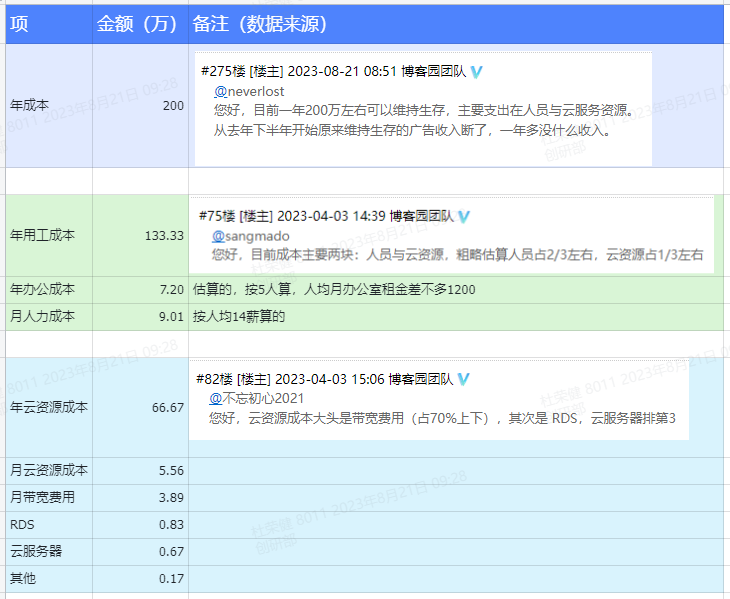730x599 pixels.
Task: Select the 年办公成本 label cell
Action: pyautogui.click(x=49, y=290)
